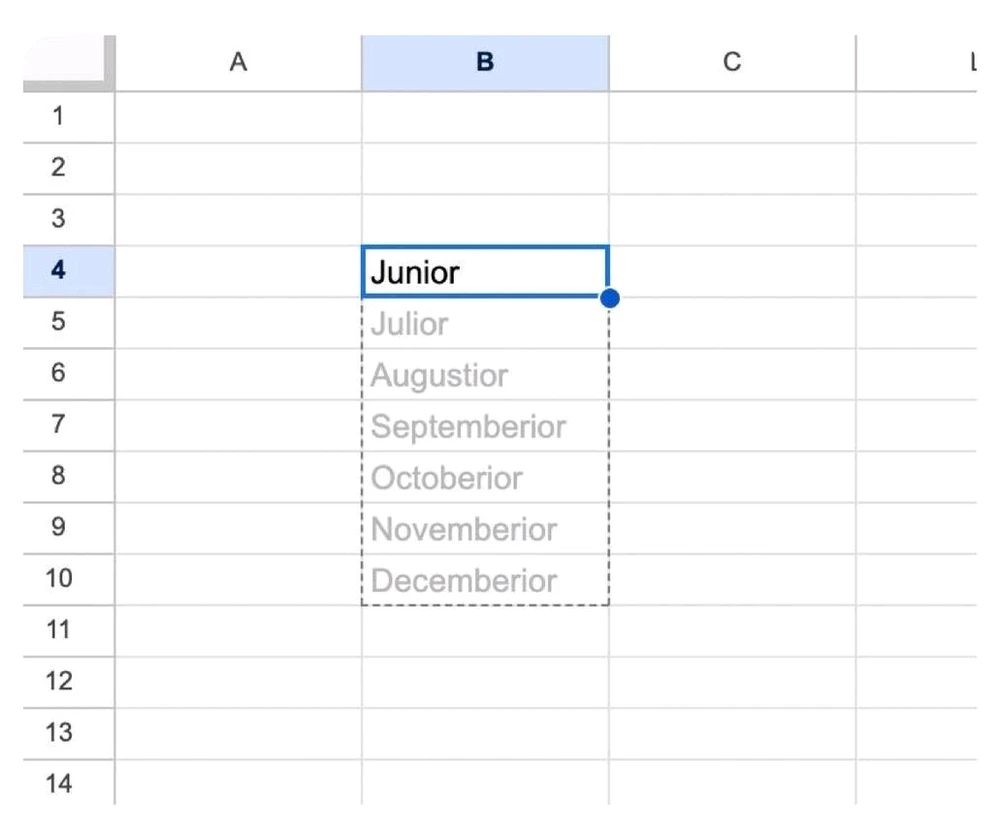This screenshot has width=1000, height=829.
Task: Select row 10 header
Action: tap(59, 578)
